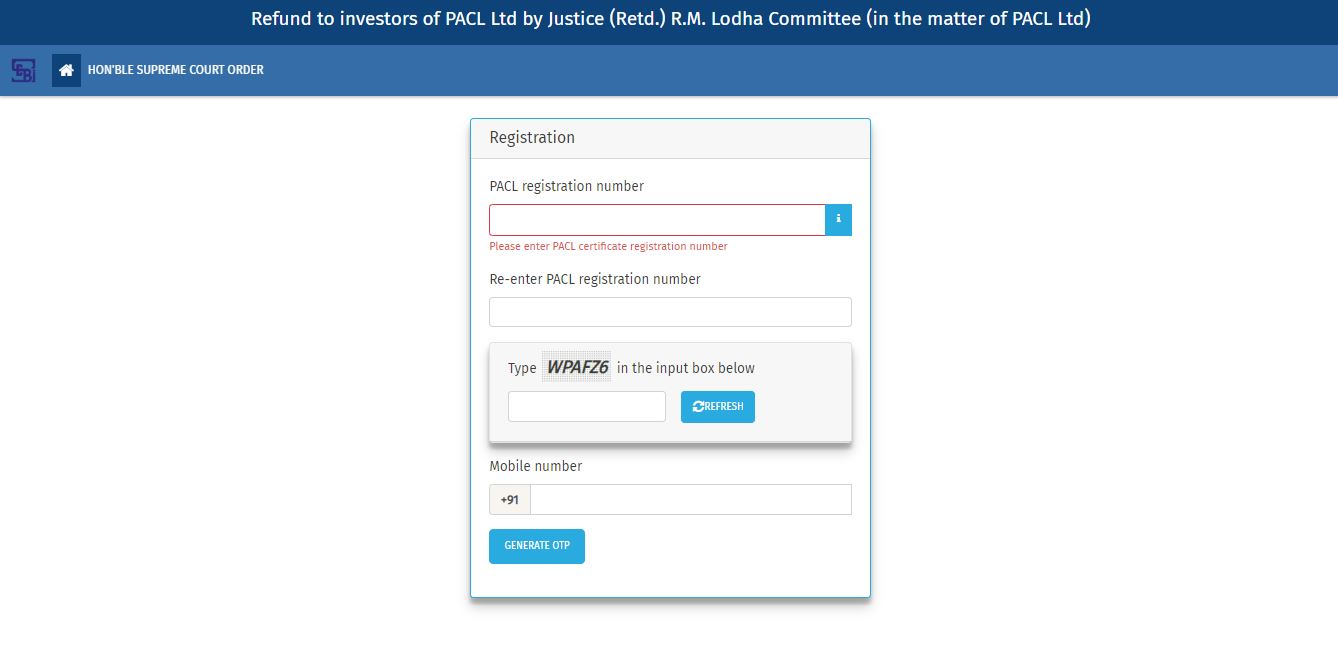This screenshot has width=1338, height=652.
Task: Click the circular arrow icon on REFRESH button
Action: click(698, 406)
